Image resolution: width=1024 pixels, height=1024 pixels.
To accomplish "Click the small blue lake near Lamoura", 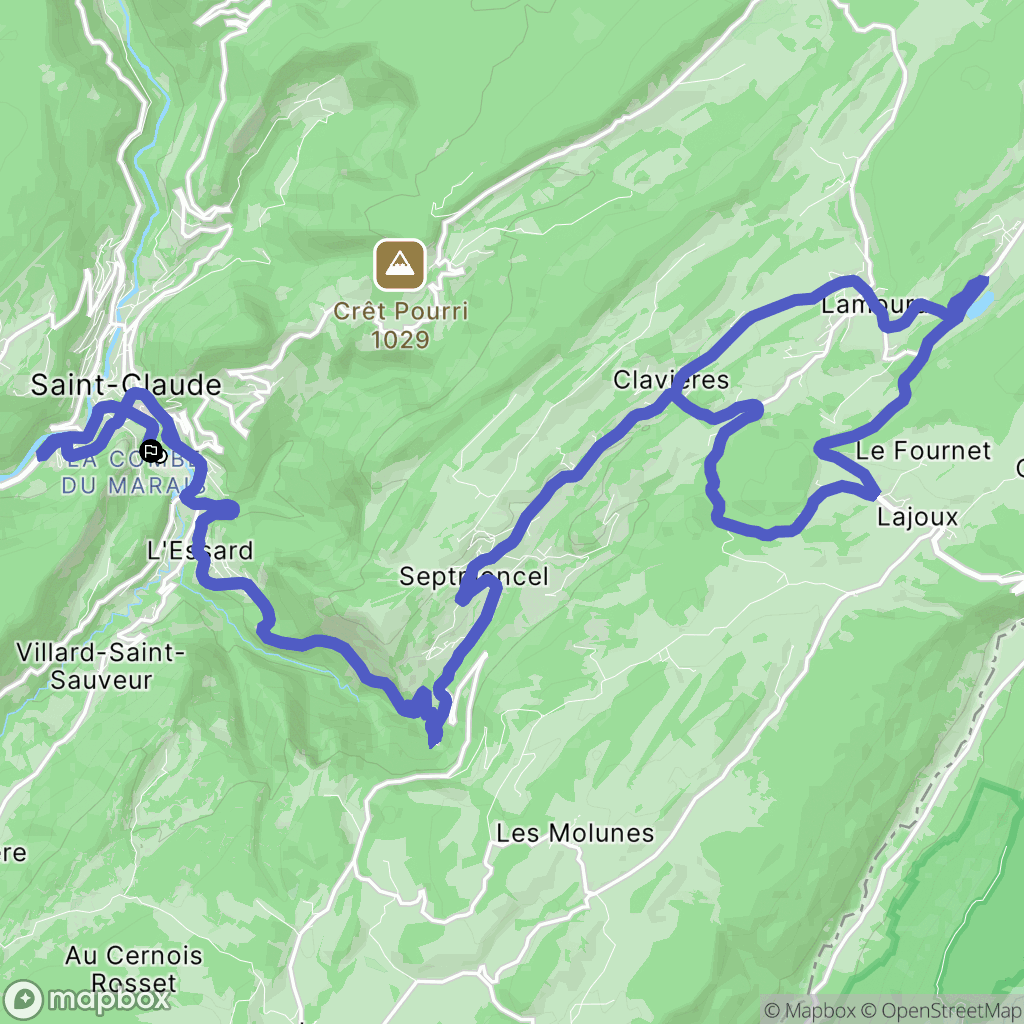I will click(x=979, y=304).
